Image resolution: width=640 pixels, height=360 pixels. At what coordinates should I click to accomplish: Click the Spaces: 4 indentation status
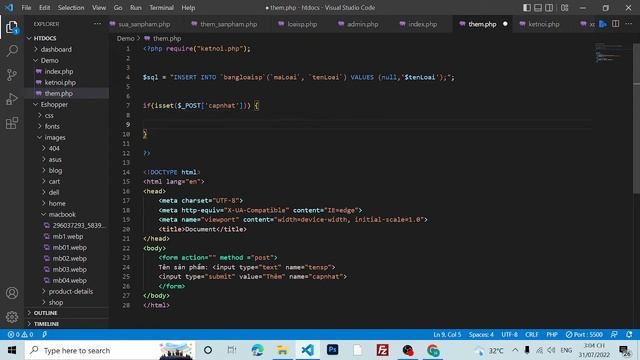click(481, 334)
